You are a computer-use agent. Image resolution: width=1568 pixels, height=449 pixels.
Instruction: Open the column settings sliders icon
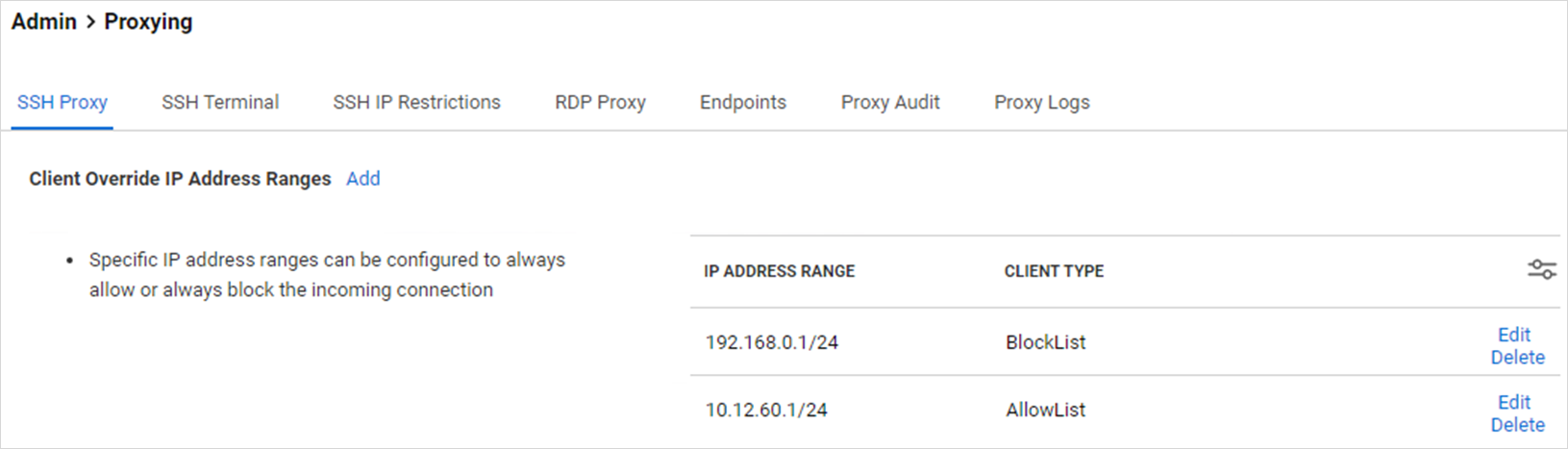[x=1541, y=270]
